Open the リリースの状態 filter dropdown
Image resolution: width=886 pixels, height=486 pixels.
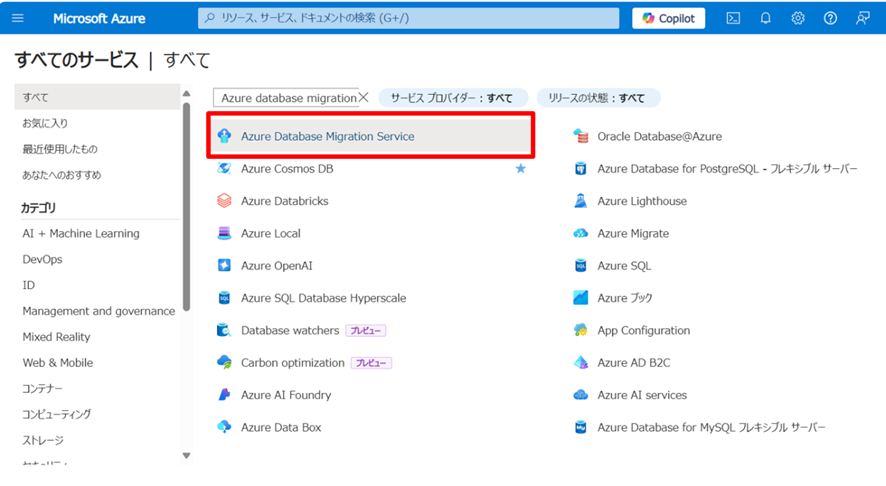(598, 98)
